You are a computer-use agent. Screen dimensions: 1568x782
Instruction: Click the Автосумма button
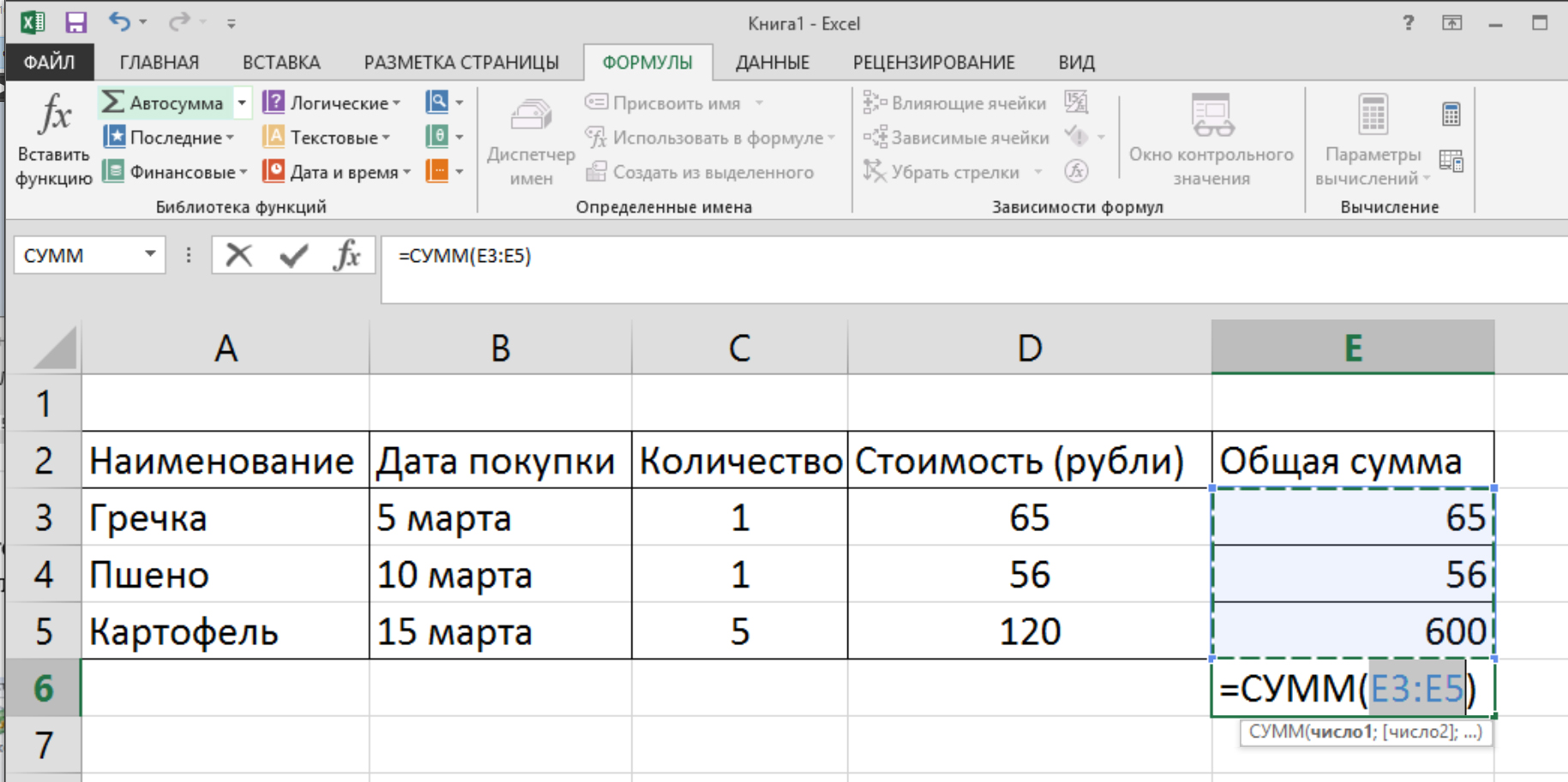165,103
